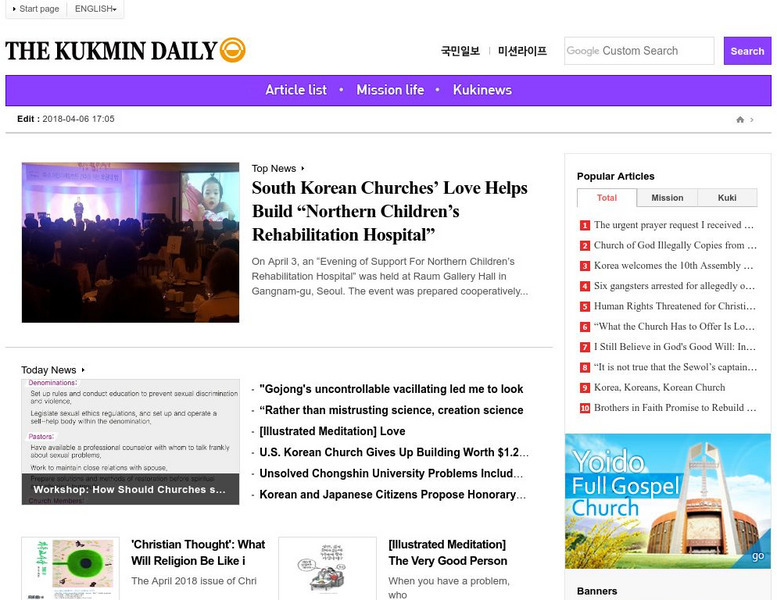Viewport: 777px width, 600px height.
Task: Click the 국민일보 link
Action: pos(460,51)
